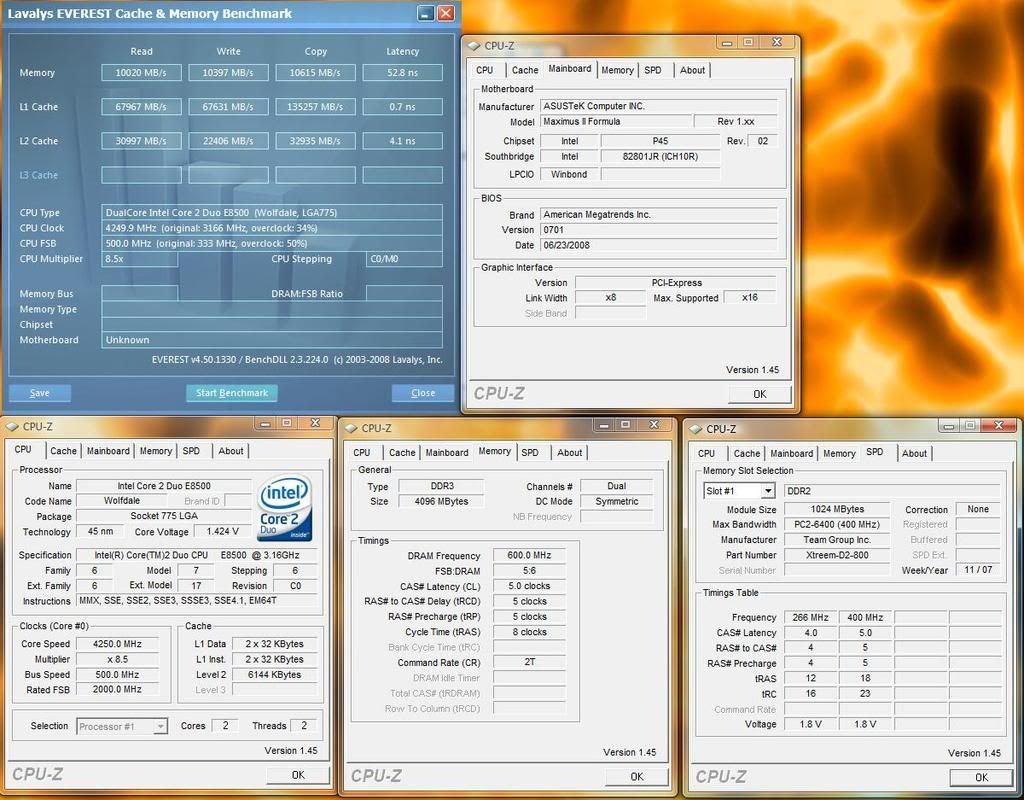Image resolution: width=1024 pixels, height=800 pixels.
Task: Click OK in CPU-Z Mainboard window
Action: point(760,394)
